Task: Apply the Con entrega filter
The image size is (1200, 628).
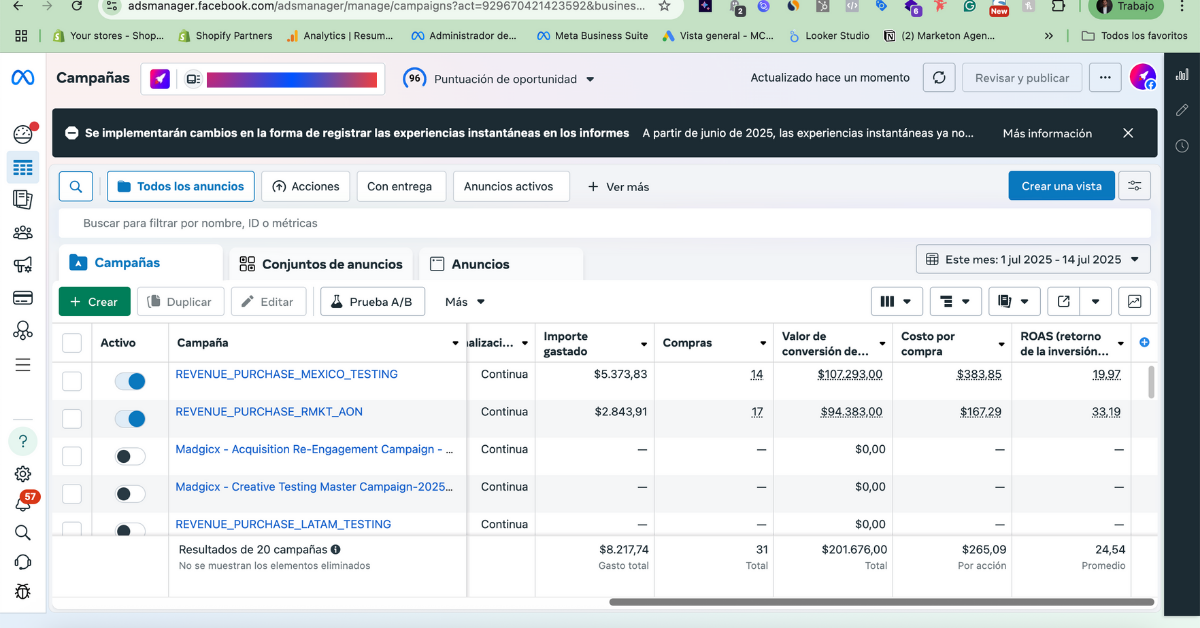Action: pyautogui.click(x=400, y=186)
